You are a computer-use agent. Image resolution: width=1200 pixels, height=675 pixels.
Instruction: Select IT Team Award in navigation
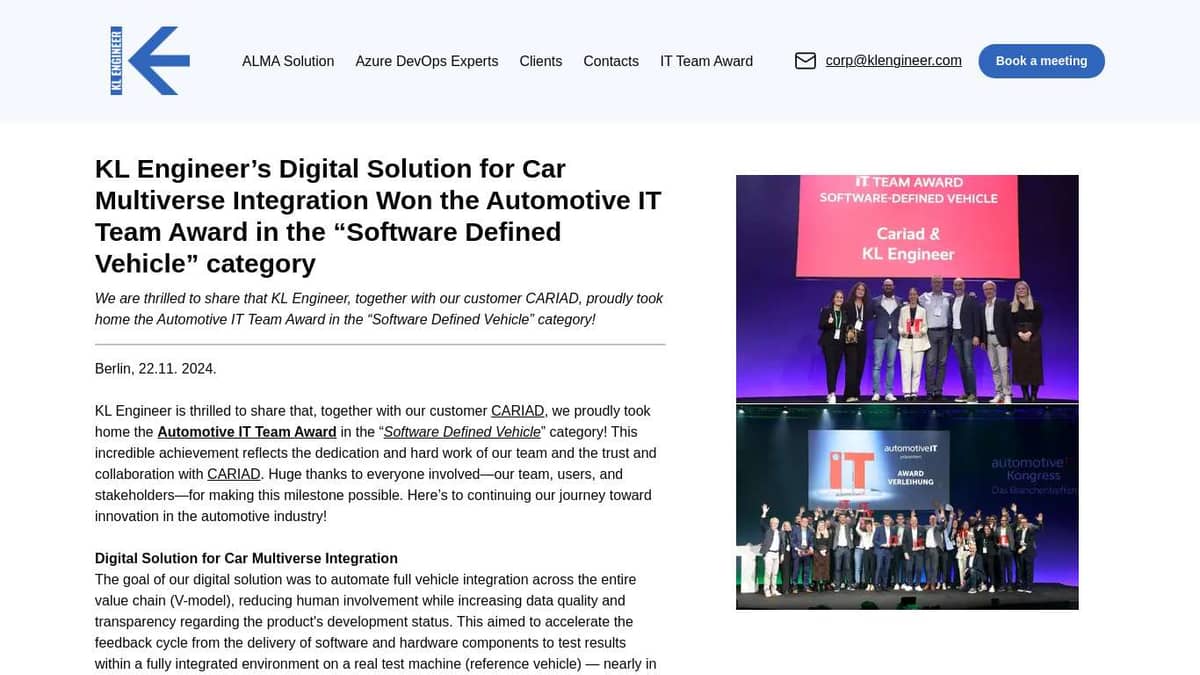(706, 61)
